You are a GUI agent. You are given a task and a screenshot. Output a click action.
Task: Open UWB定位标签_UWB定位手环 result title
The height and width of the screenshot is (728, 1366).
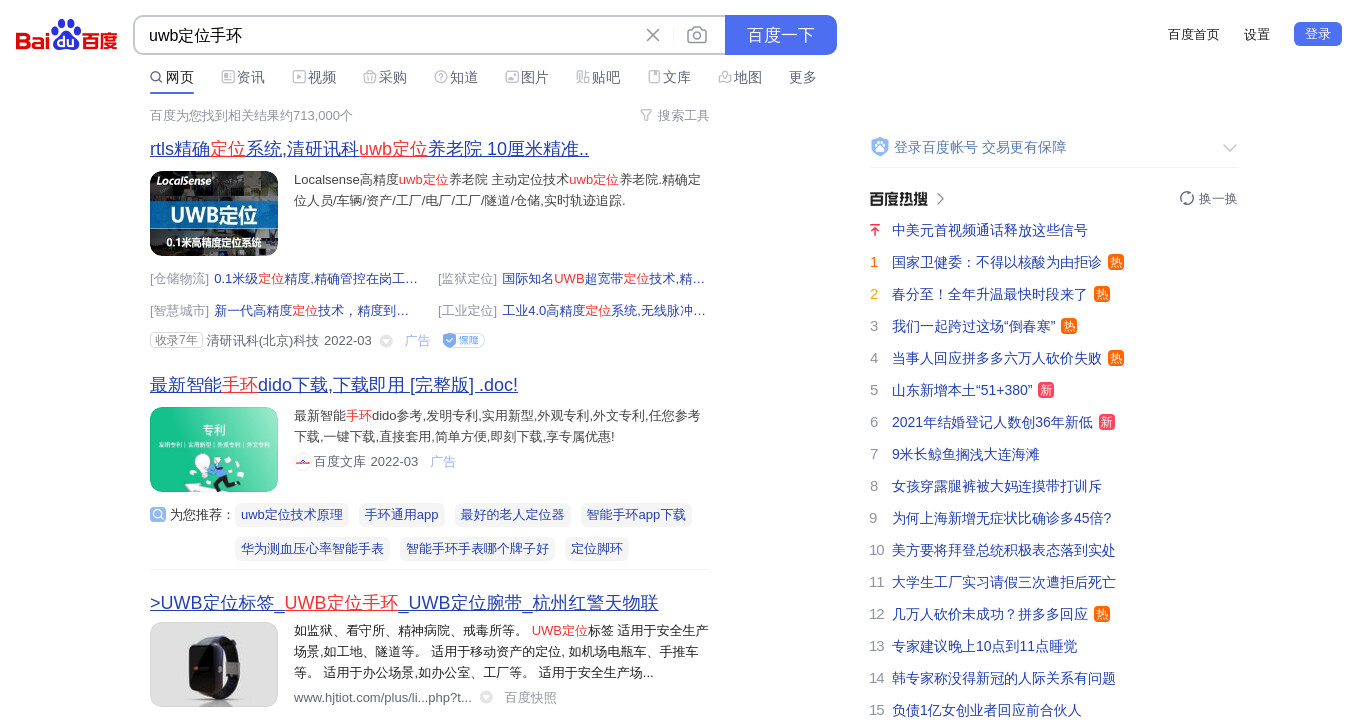point(404,603)
